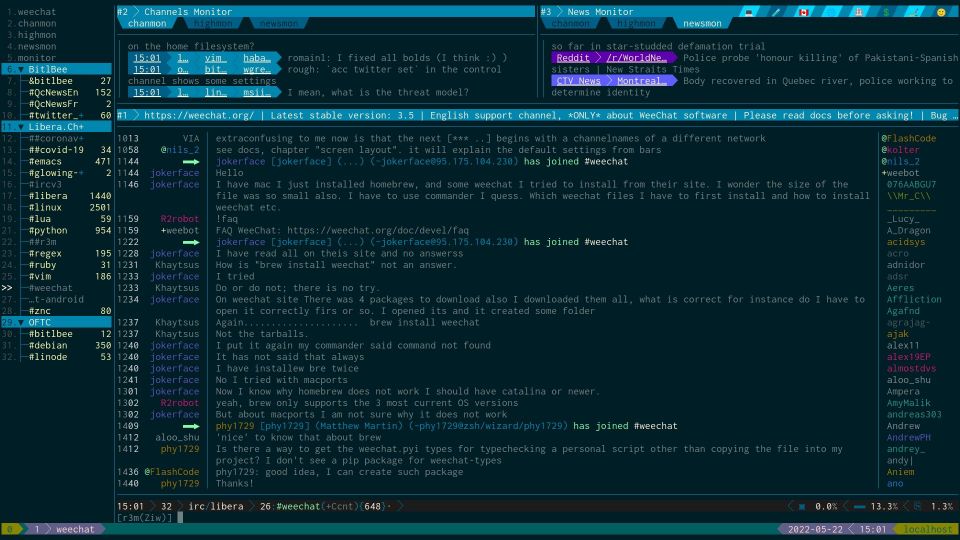The height and width of the screenshot is (540, 960).
Task: Open the weechat.org link in topic bar
Action: [x=199, y=115]
